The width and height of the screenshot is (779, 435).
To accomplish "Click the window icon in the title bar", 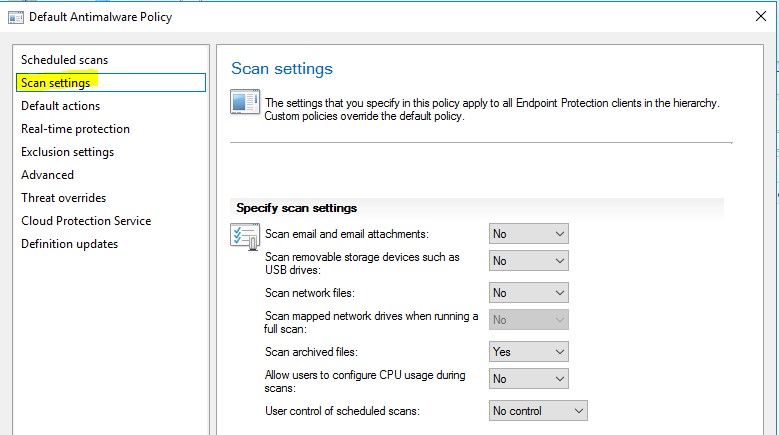I will tap(15, 16).
